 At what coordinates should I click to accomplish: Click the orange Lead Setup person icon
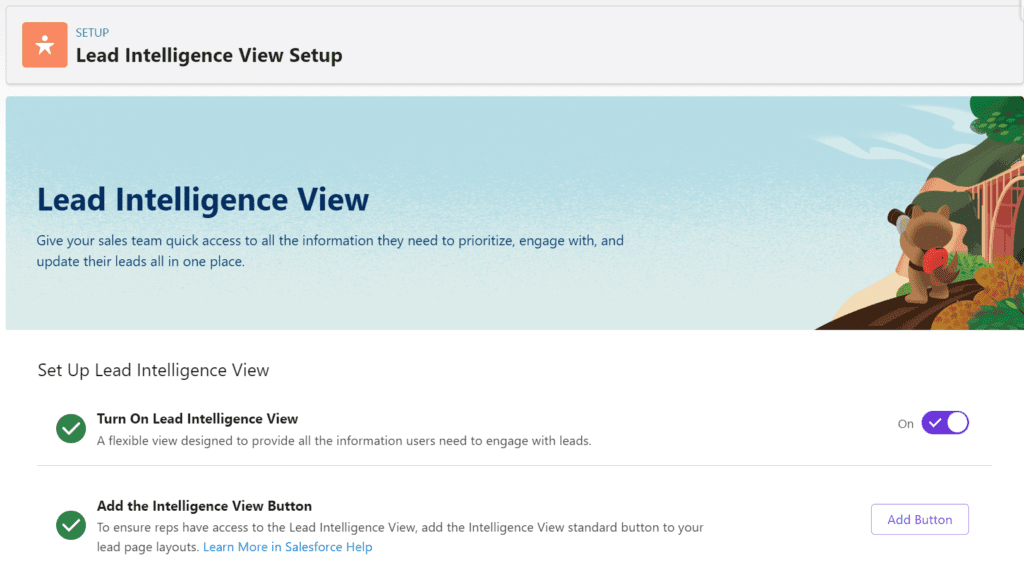(x=44, y=45)
